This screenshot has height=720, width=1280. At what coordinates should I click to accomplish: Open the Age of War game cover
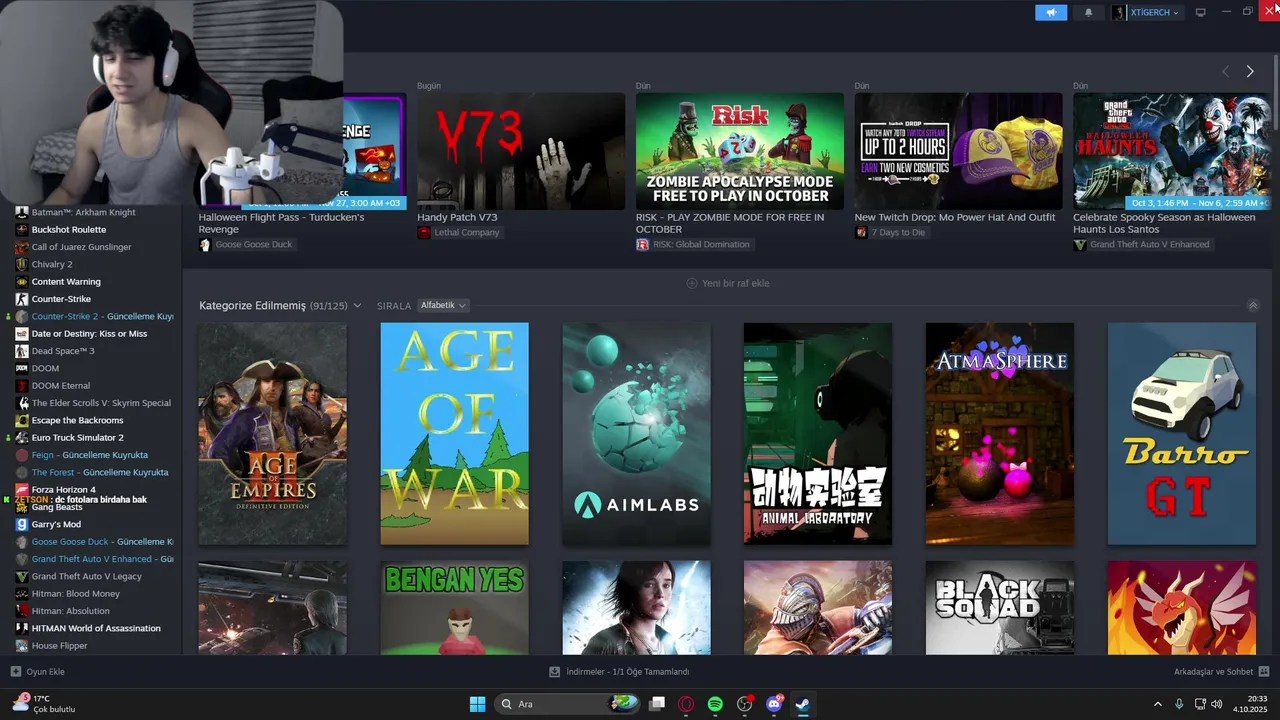pyautogui.click(x=454, y=434)
